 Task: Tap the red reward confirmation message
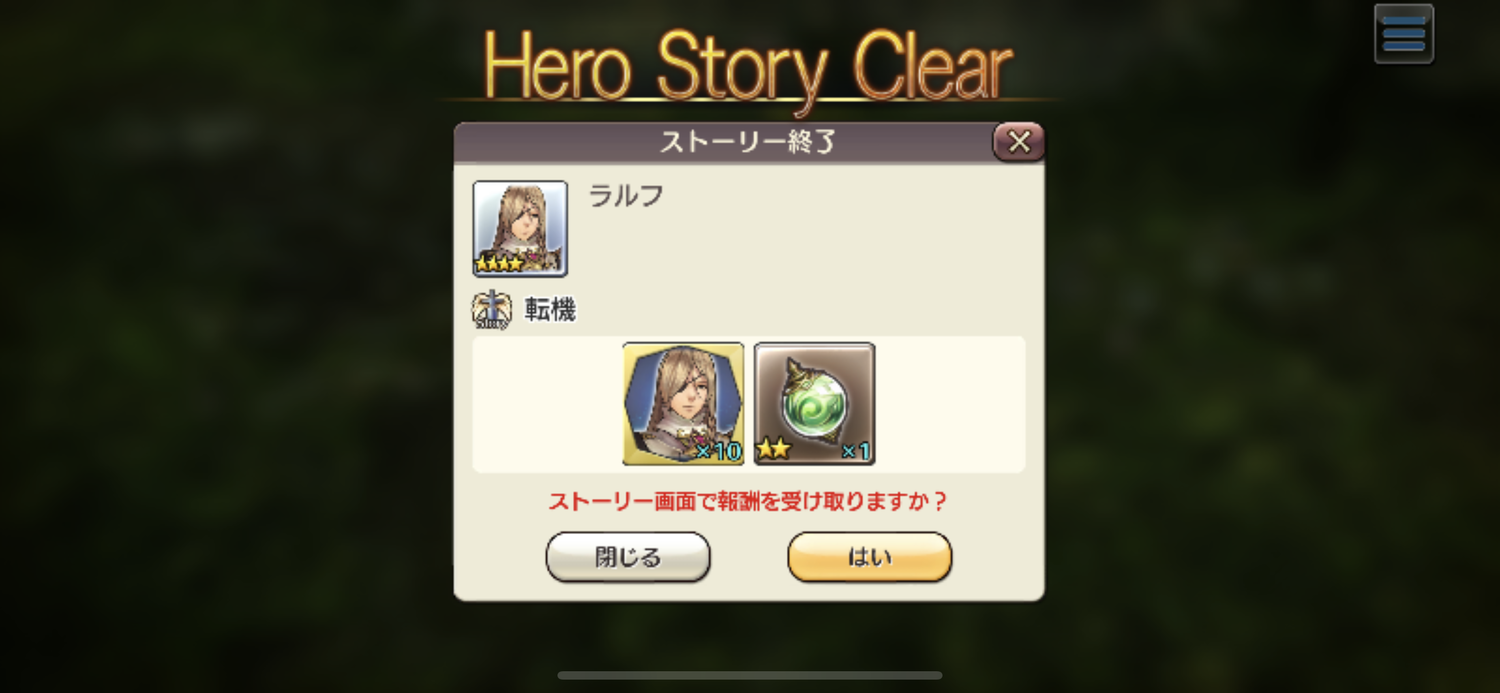[747, 502]
